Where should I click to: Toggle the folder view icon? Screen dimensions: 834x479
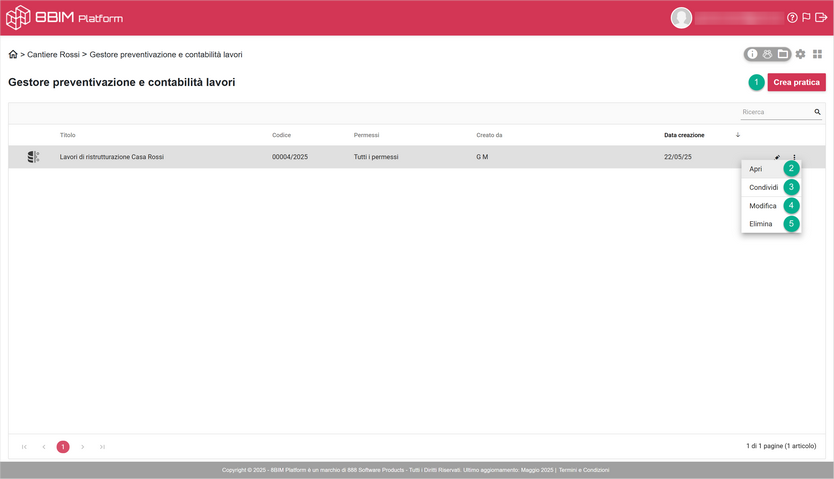pos(782,54)
